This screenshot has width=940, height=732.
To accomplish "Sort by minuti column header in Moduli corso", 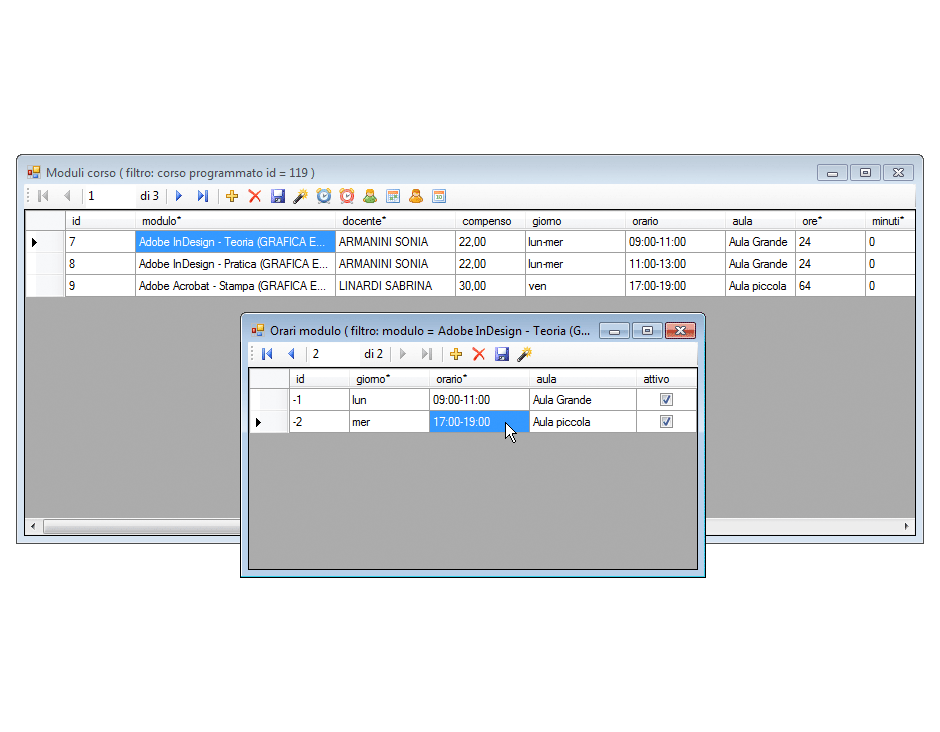I will pos(890,221).
